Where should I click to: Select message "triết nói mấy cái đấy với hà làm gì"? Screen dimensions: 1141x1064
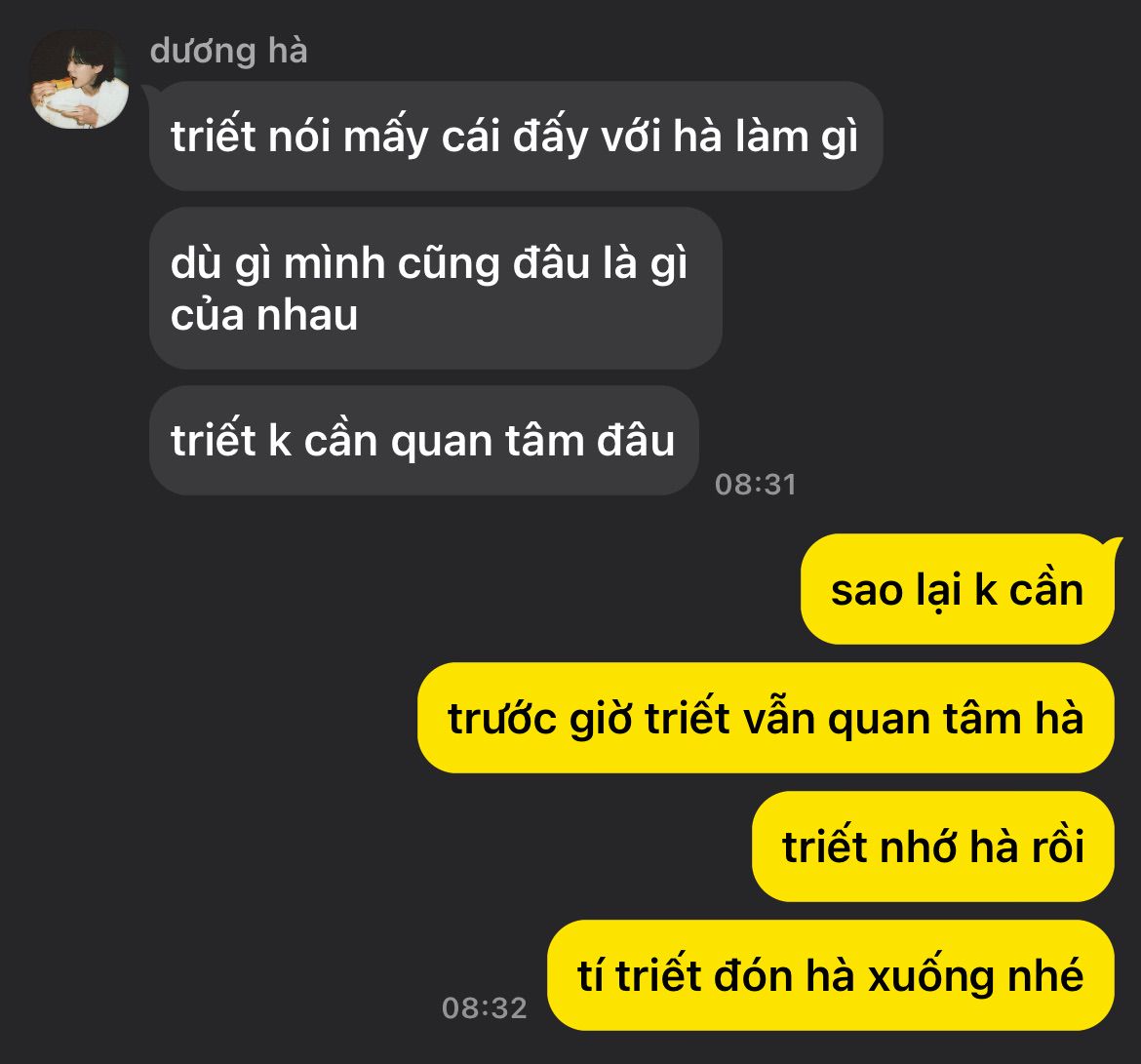pyautogui.click(x=515, y=137)
